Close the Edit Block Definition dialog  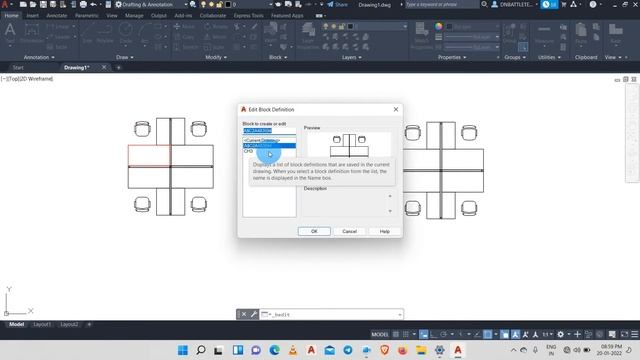tap(396, 109)
